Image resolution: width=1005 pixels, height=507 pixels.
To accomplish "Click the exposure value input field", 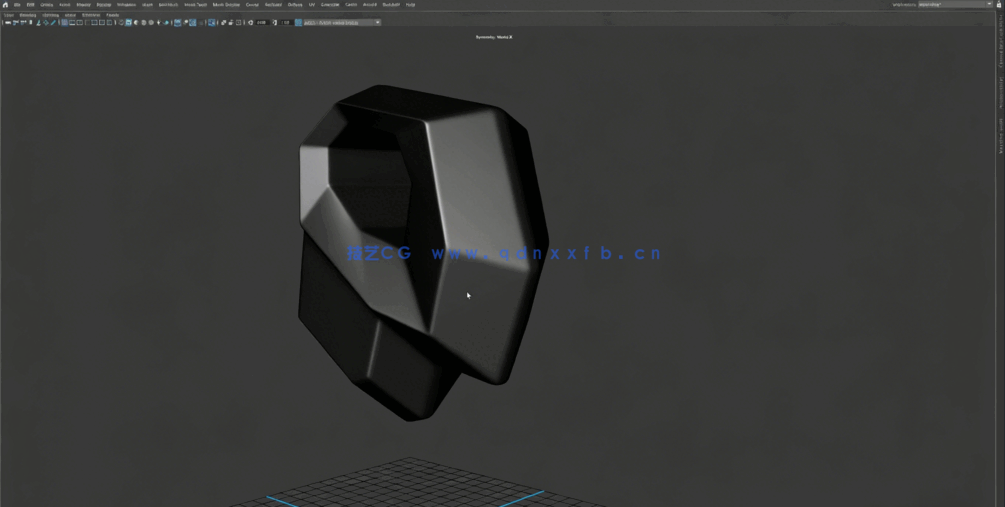I will pyautogui.click(x=261, y=22).
